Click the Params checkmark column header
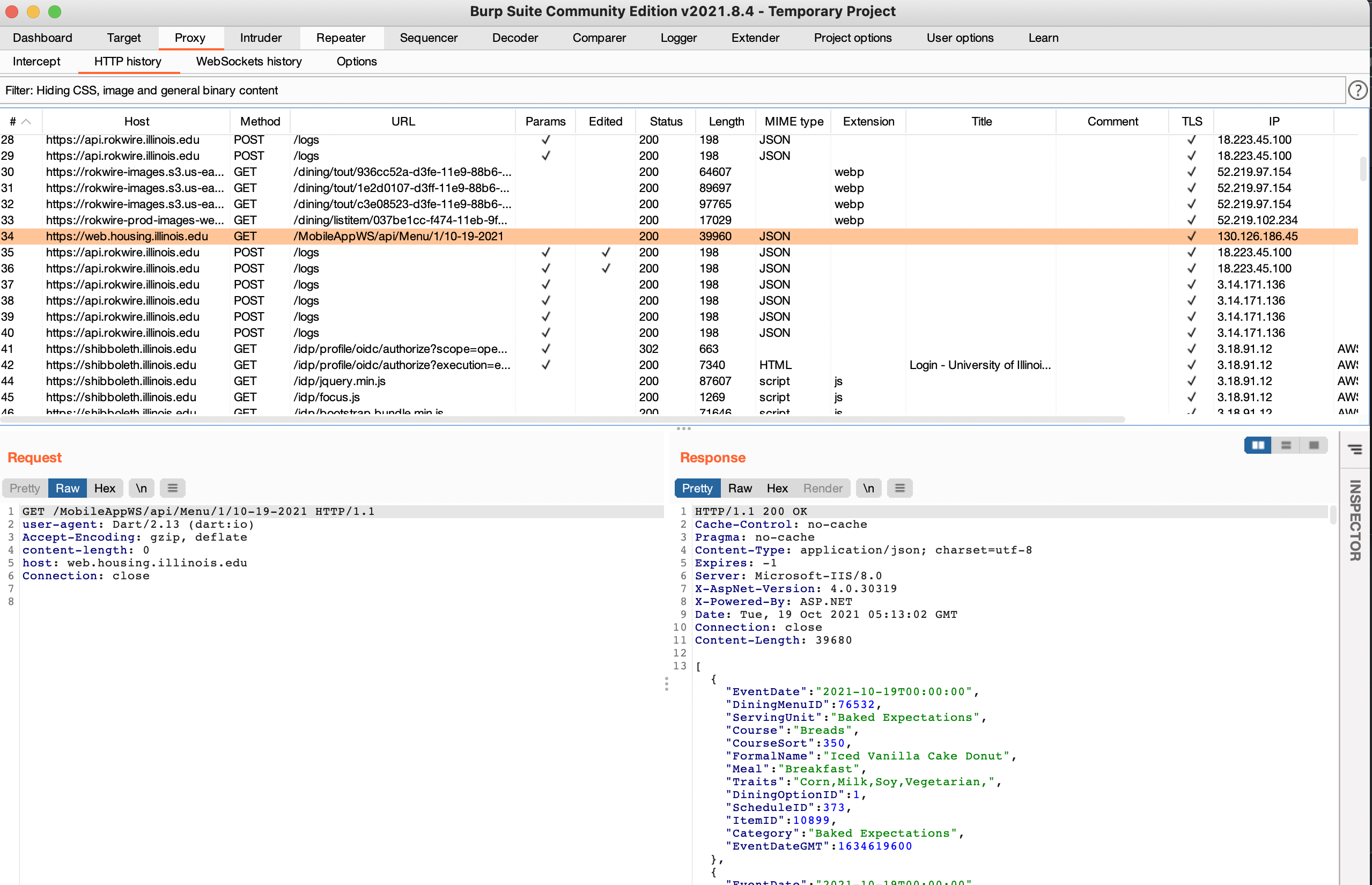The image size is (1372, 885). 544,121
